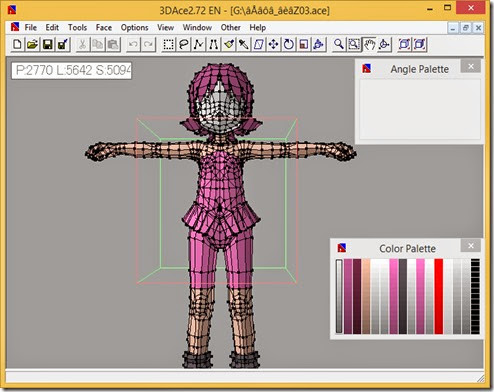Open the Face menu

pos(104,27)
